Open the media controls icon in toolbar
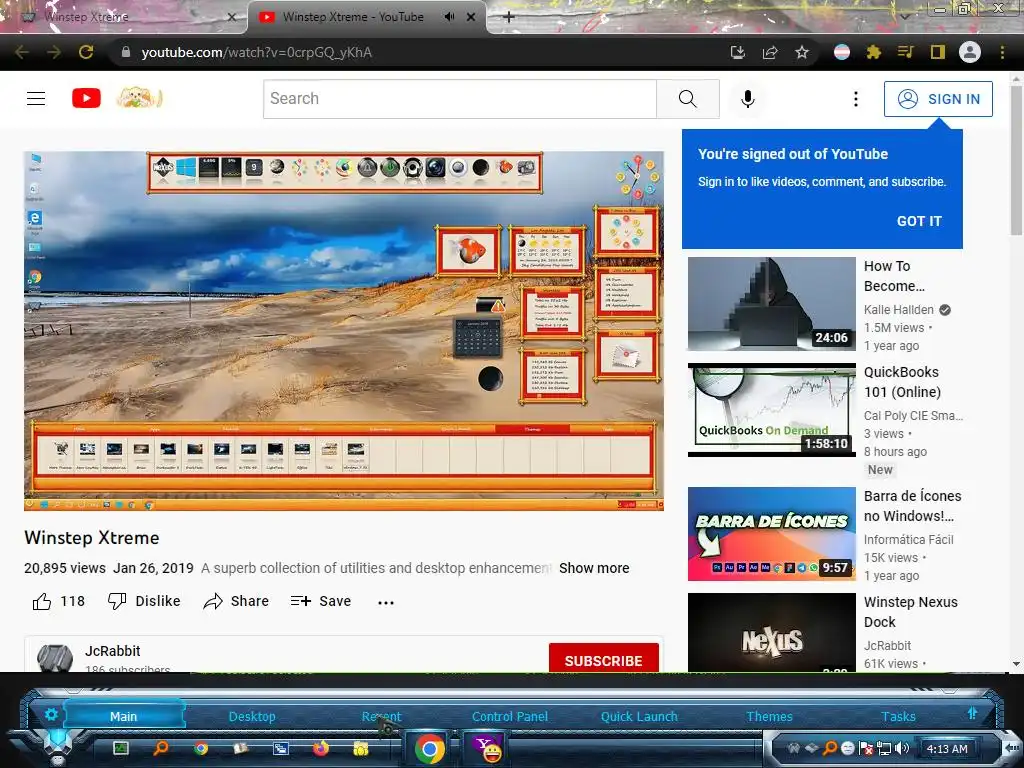 point(906,52)
